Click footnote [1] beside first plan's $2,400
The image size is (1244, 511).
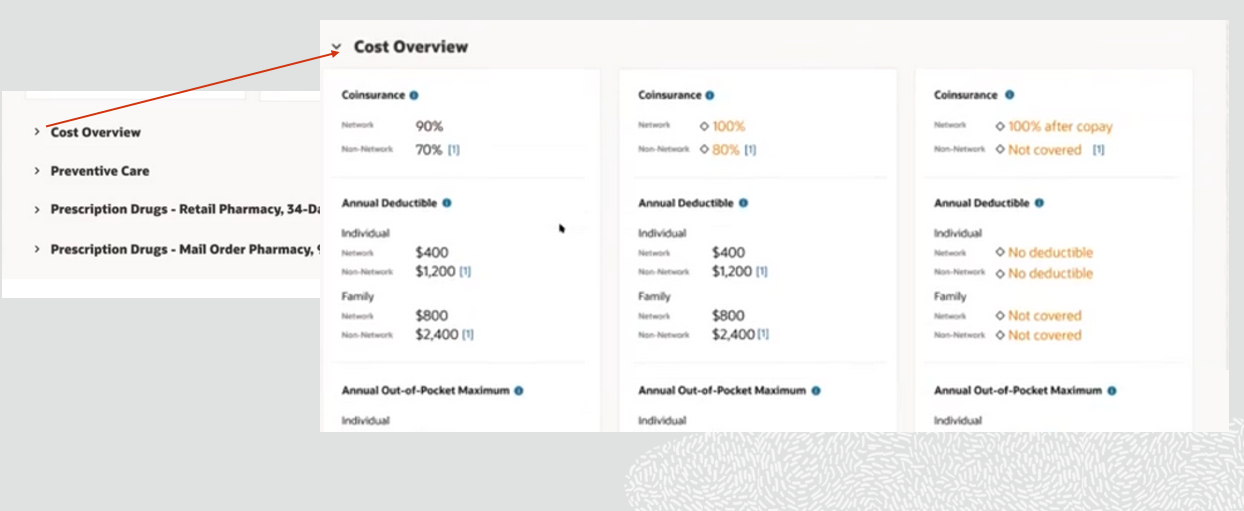pyautogui.click(x=467, y=335)
